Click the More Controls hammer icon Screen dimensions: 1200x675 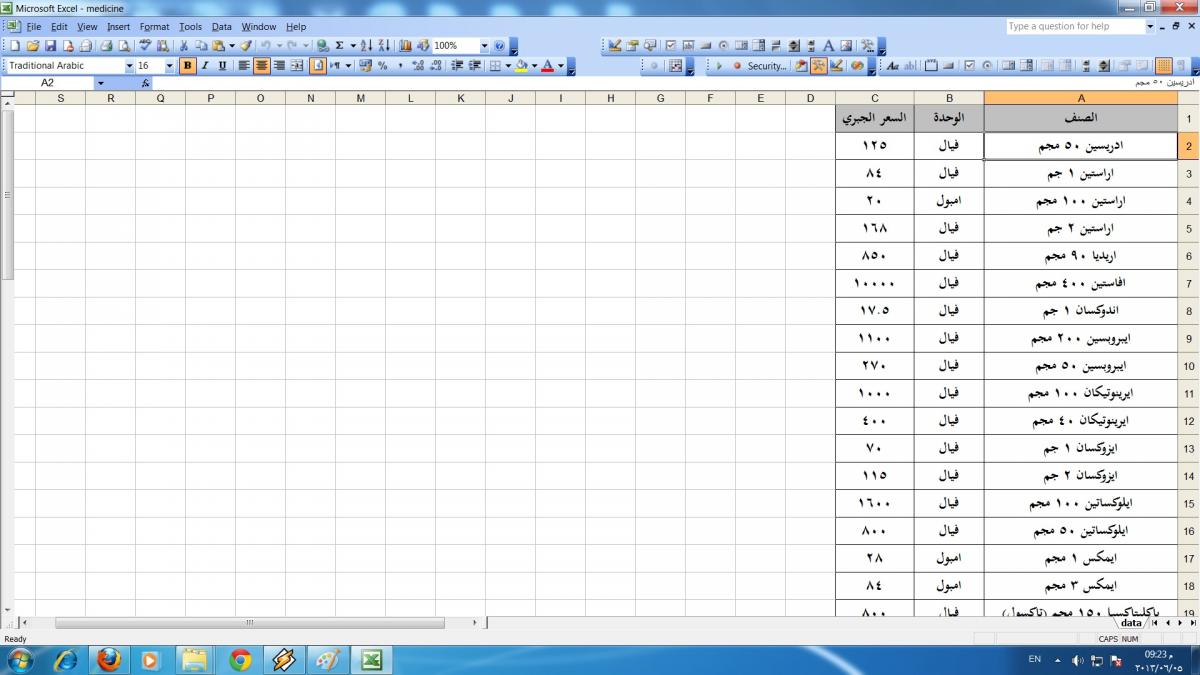(867, 46)
